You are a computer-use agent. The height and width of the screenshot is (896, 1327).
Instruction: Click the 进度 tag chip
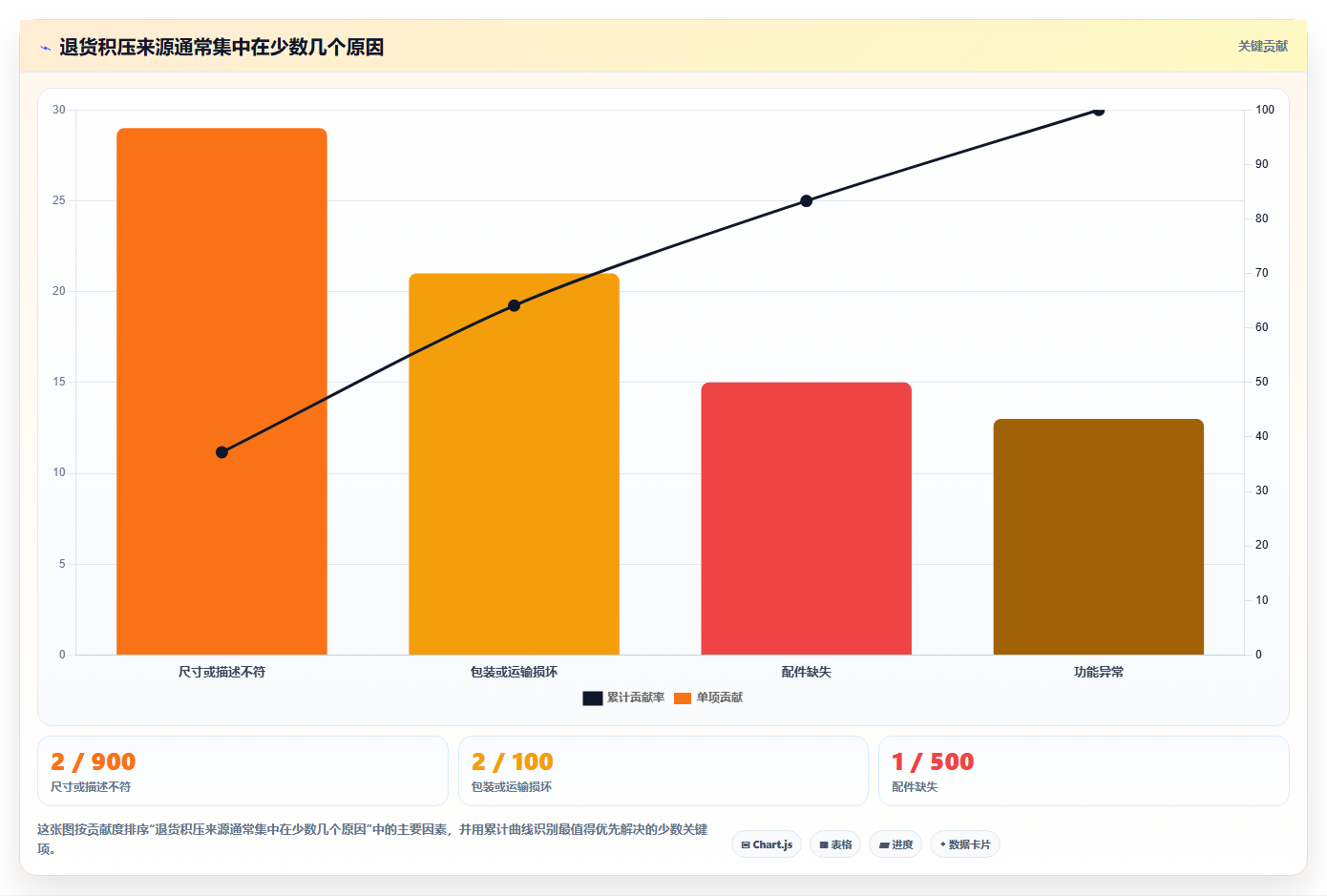895,844
